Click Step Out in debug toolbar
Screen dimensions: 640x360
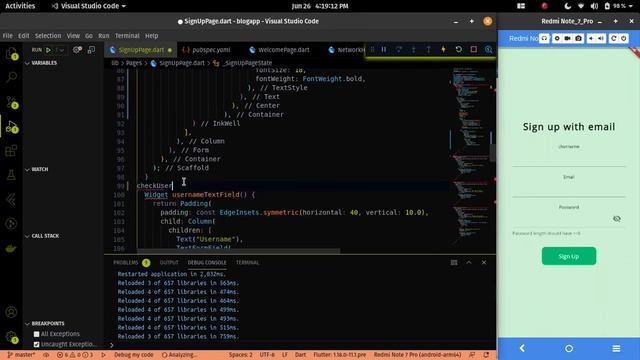[428, 49]
